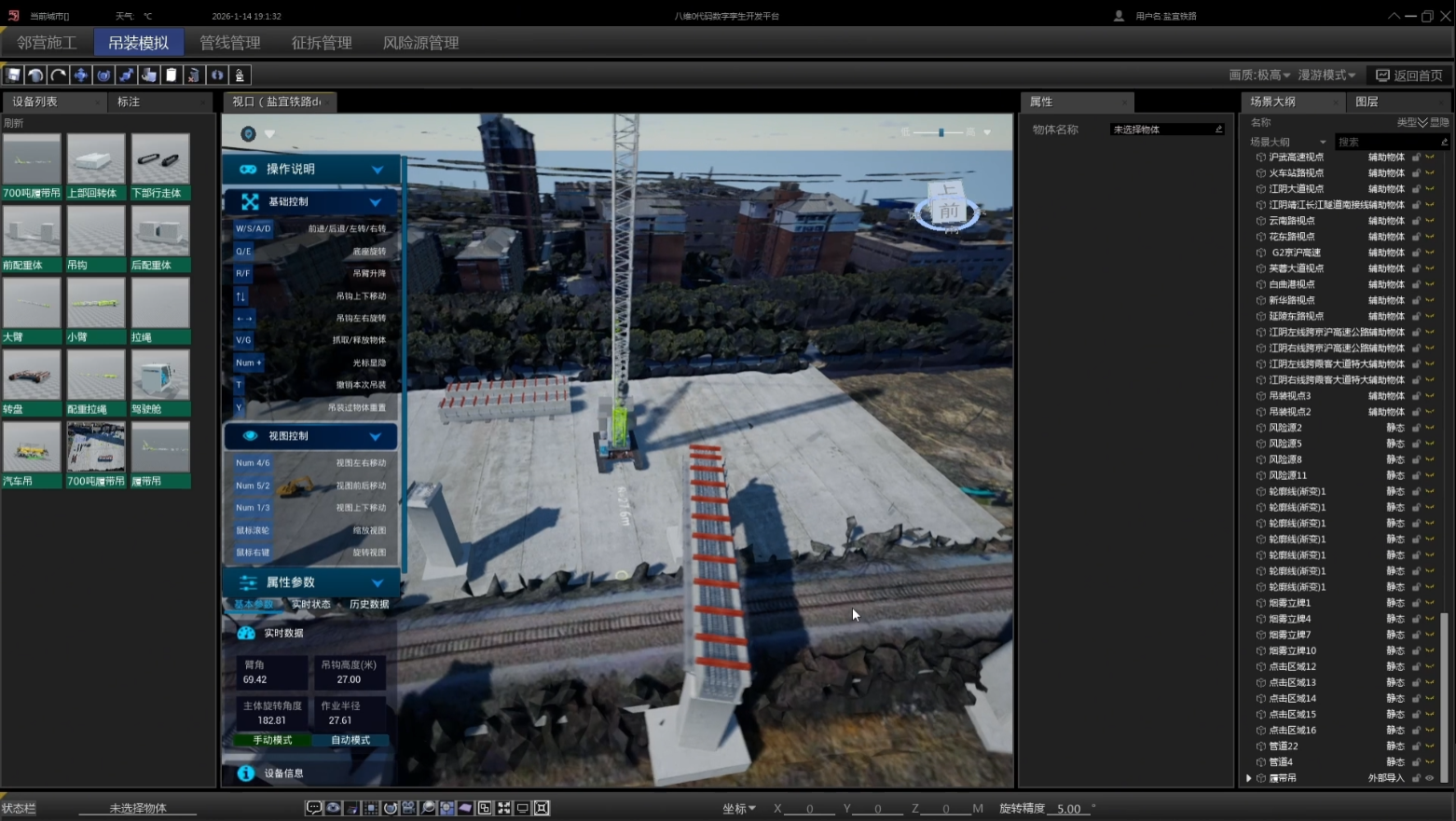1456x821 pixels.
Task: Toggle the lock icon for 火车站路视点
Action: (1416, 173)
